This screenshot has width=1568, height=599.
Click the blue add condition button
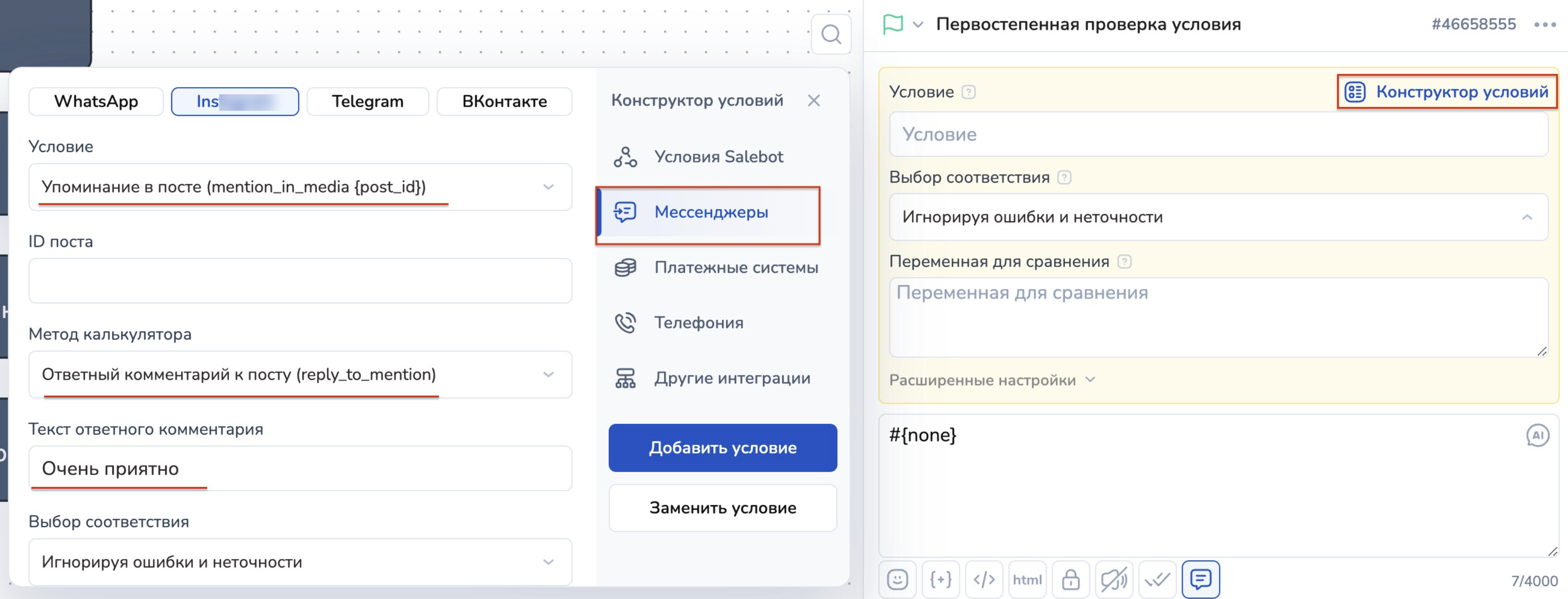tap(723, 448)
